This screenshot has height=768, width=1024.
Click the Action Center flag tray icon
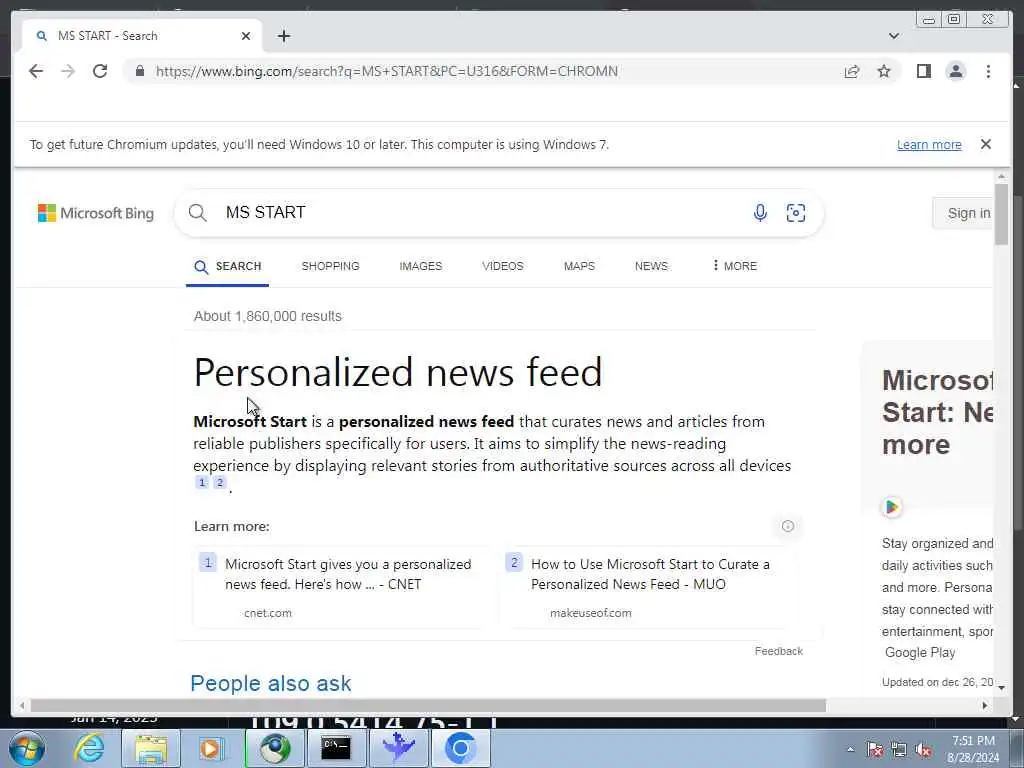(874, 750)
